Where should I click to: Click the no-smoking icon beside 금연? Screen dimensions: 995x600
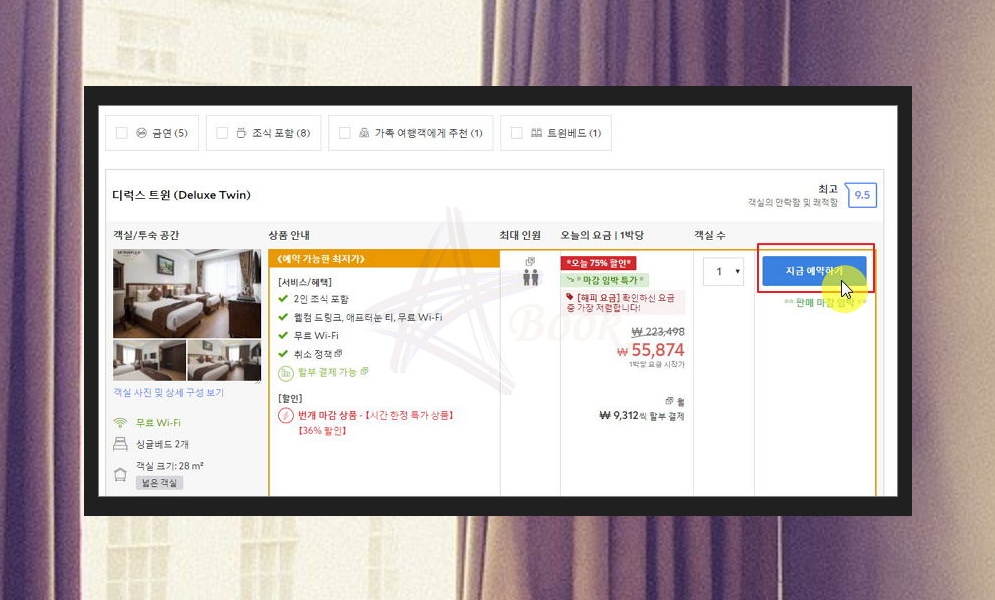142,133
